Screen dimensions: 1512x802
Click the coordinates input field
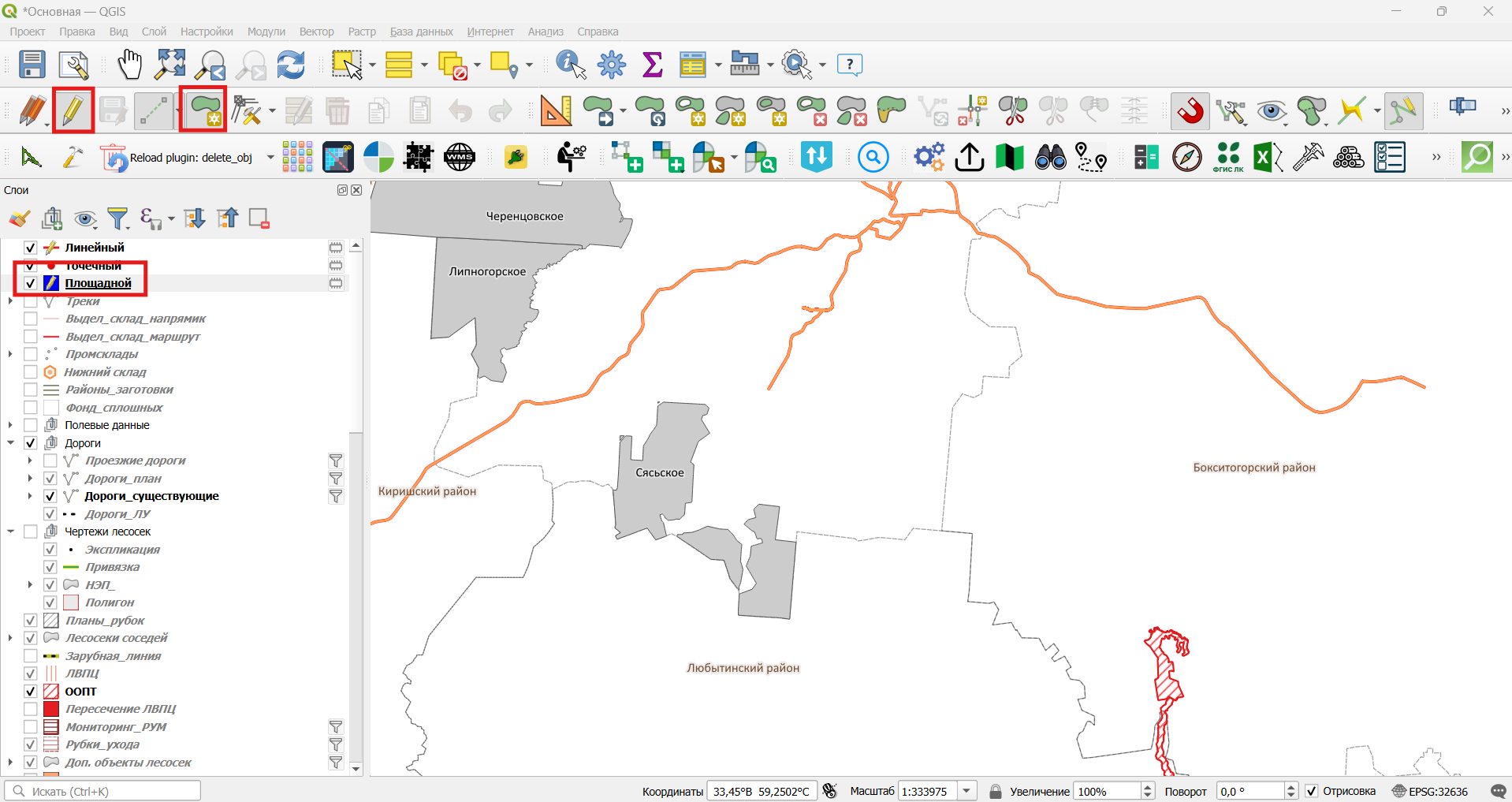click(762, 791)
